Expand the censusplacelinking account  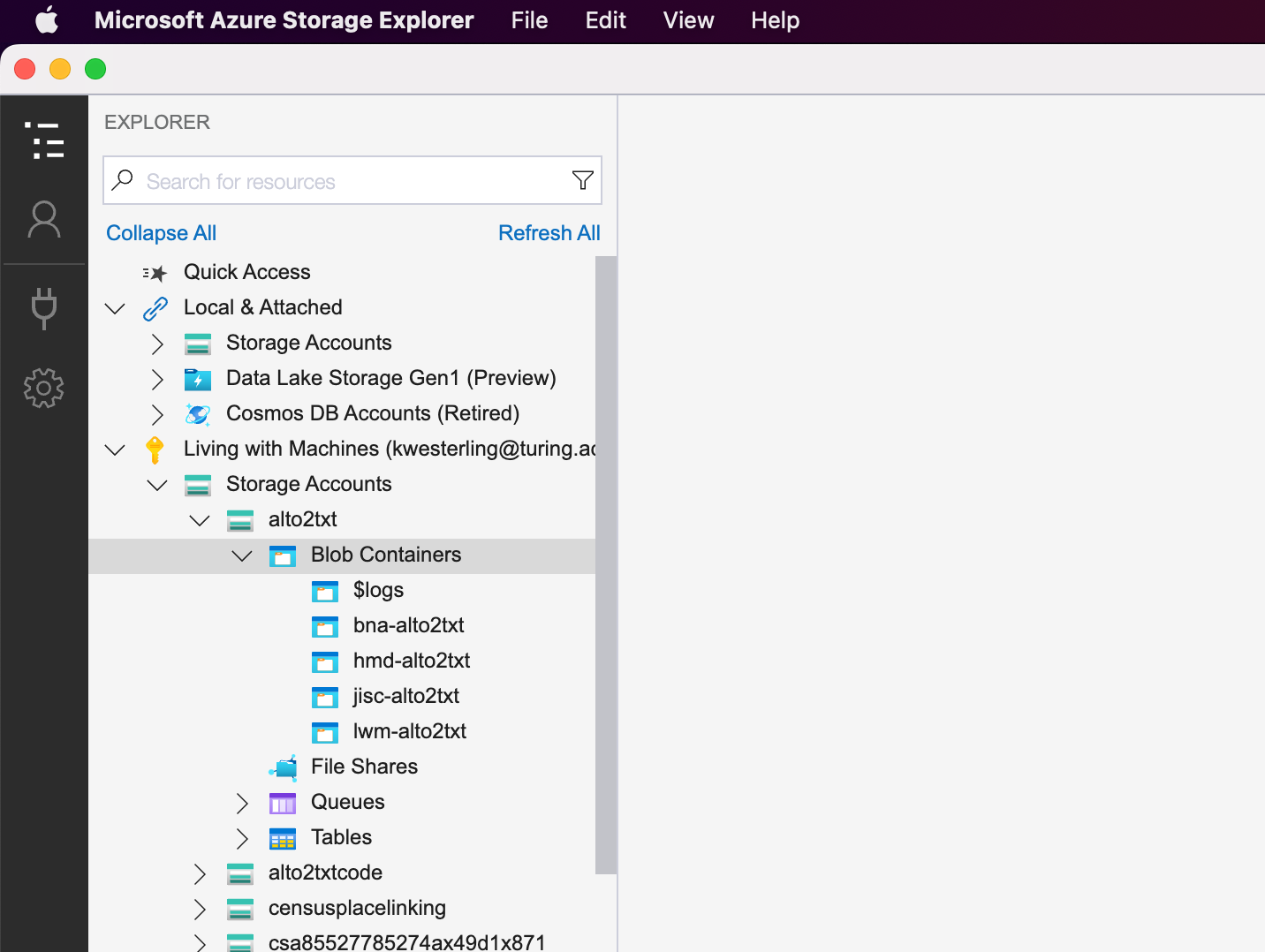click(x=200, y=909)
